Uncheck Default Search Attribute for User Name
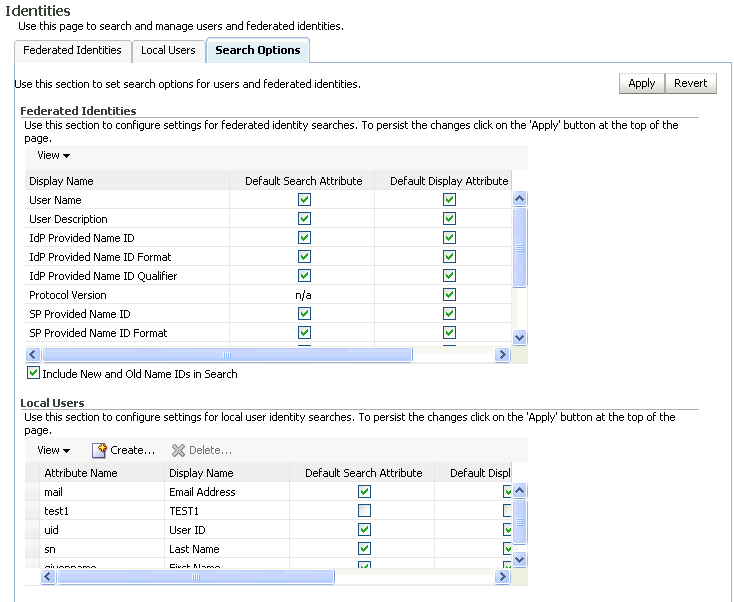734x602 pixels. [x=304, y=200]
